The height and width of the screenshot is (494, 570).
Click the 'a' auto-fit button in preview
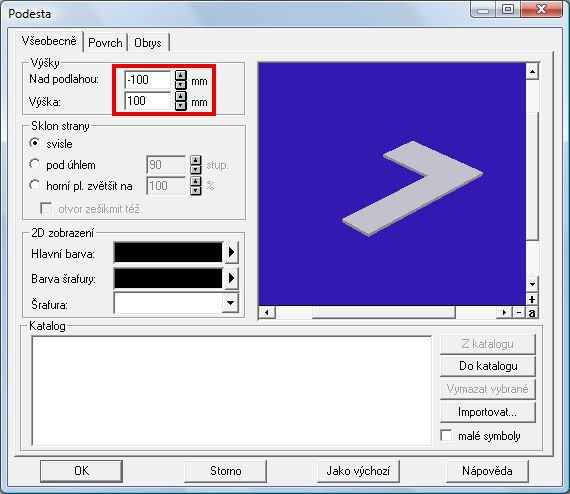point(532,312)
